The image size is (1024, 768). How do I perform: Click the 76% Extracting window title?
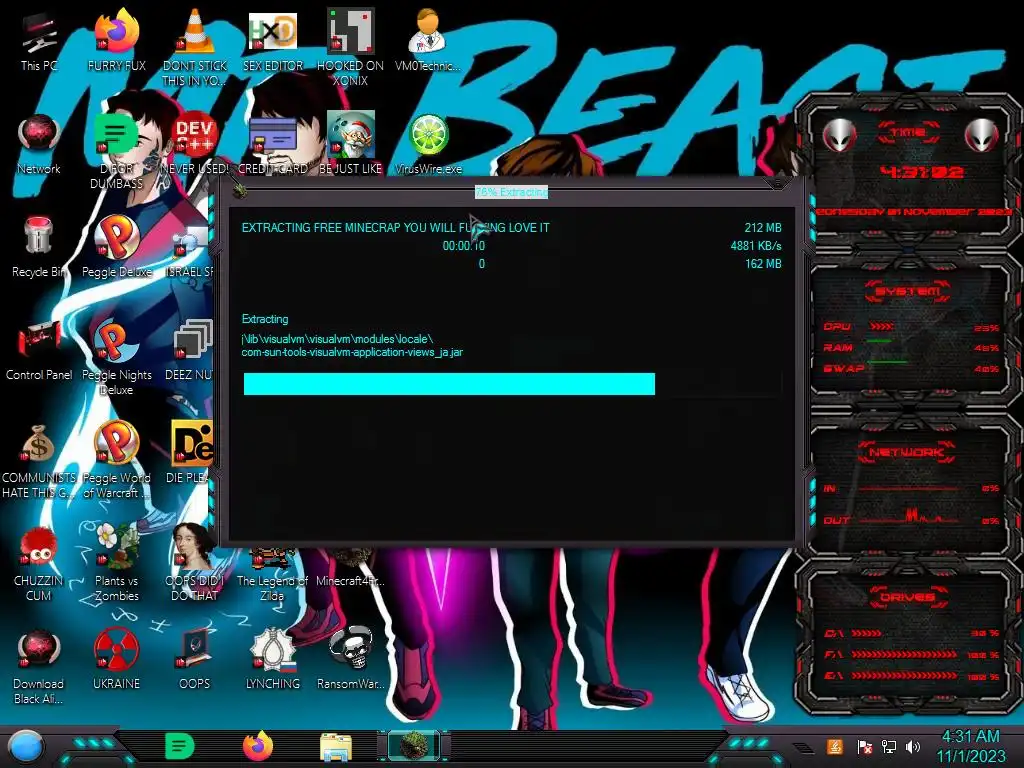point(511,192)
